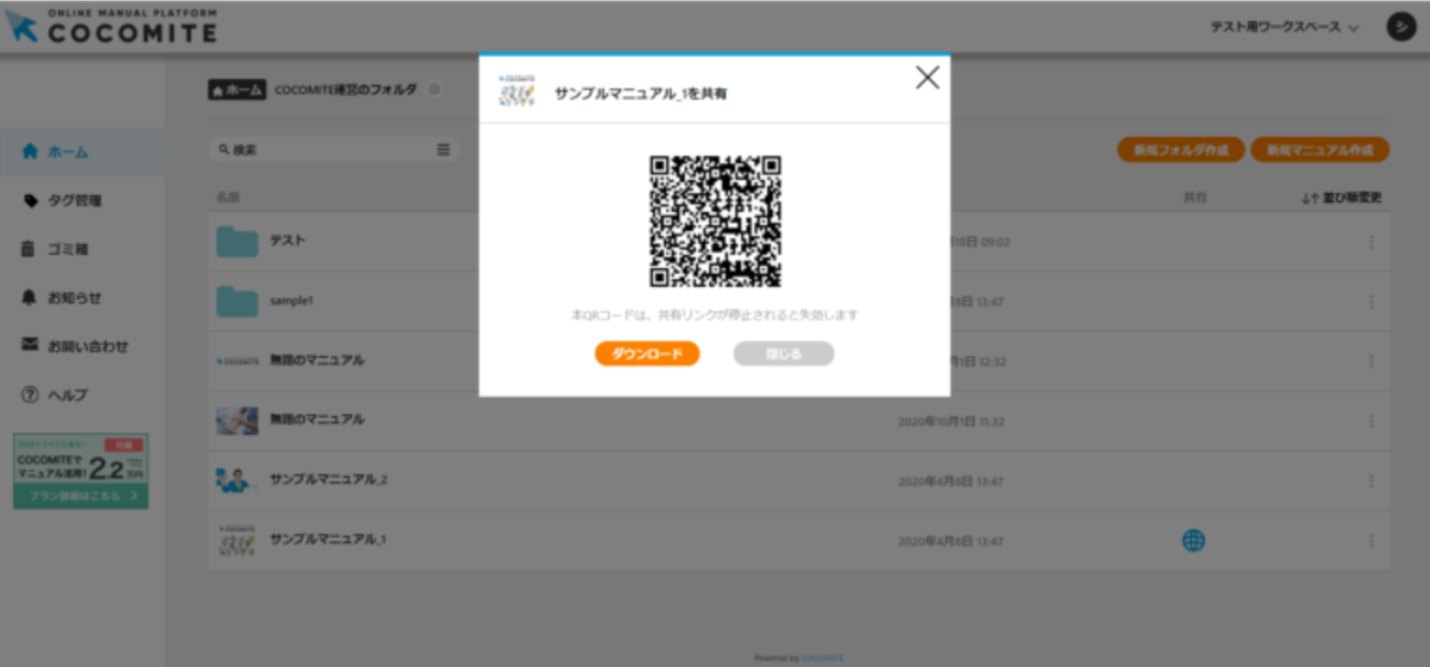
Task: Open more options for the 12:32 manual row
Action: pyautogui.click(x=1371, y=361)
